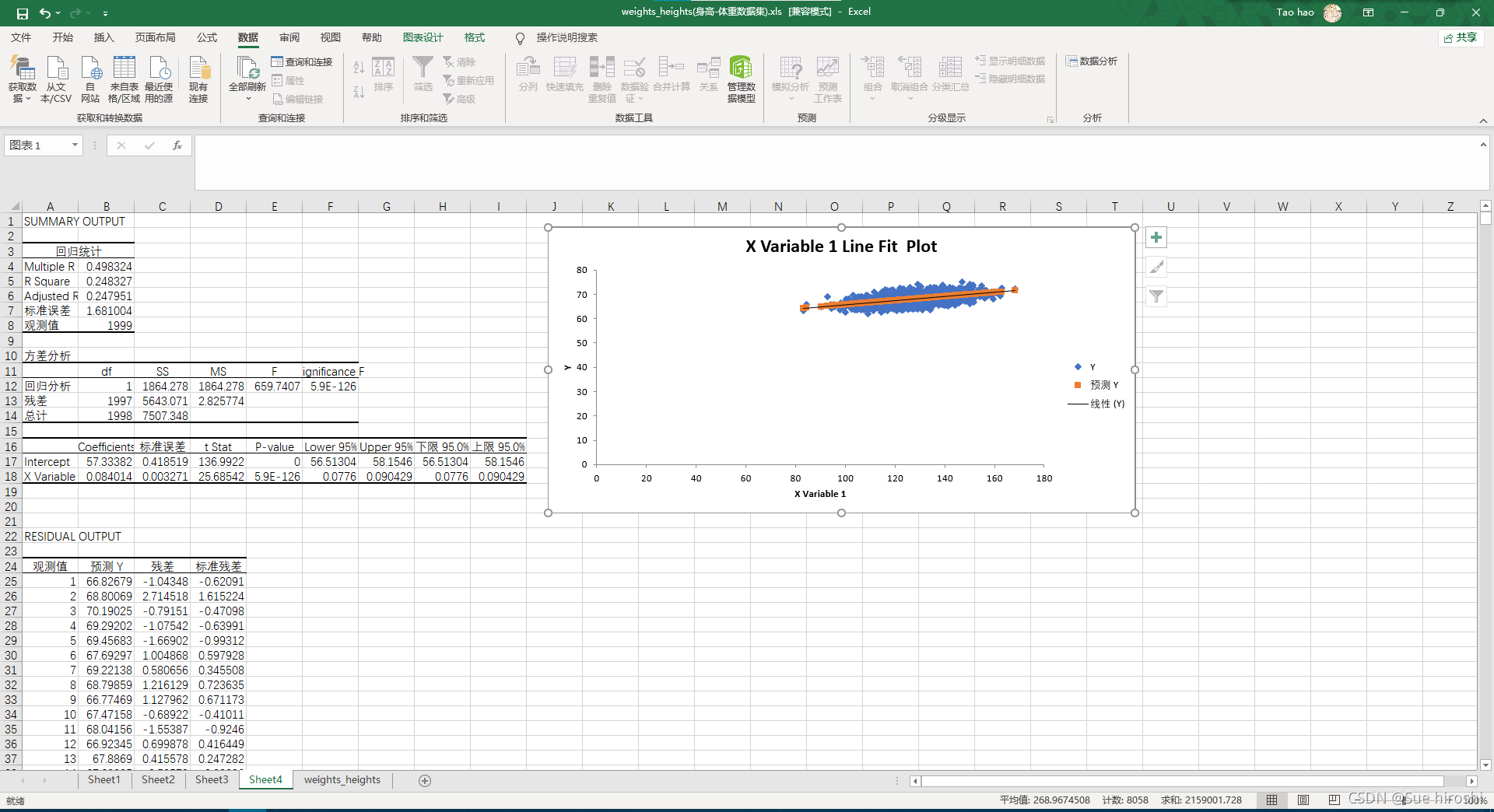Select the Sheet1 worksheet tab
Image resolution: width=1494 pixels, height=812 pixels.
104,779
